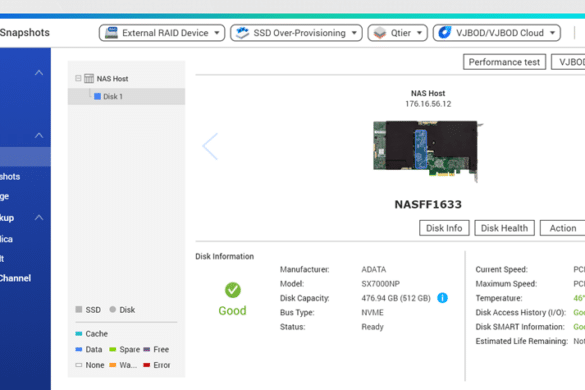Click the Snapshots heading text
585x390 pixels.
[25, 32]
